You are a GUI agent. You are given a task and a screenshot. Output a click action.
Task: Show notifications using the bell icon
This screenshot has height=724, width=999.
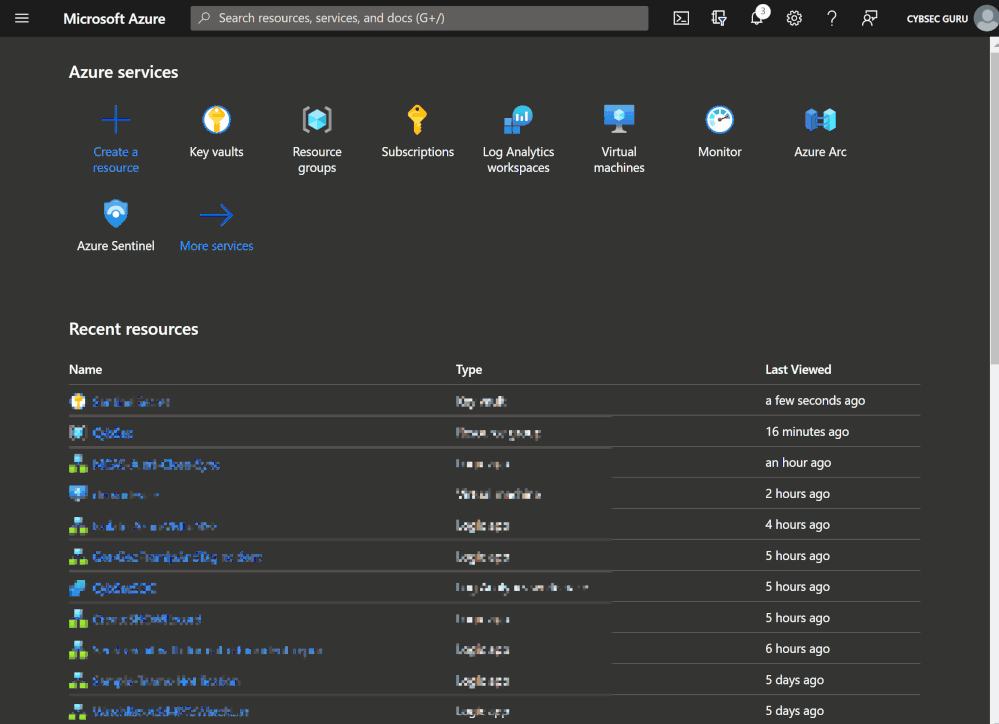(757, 18)
